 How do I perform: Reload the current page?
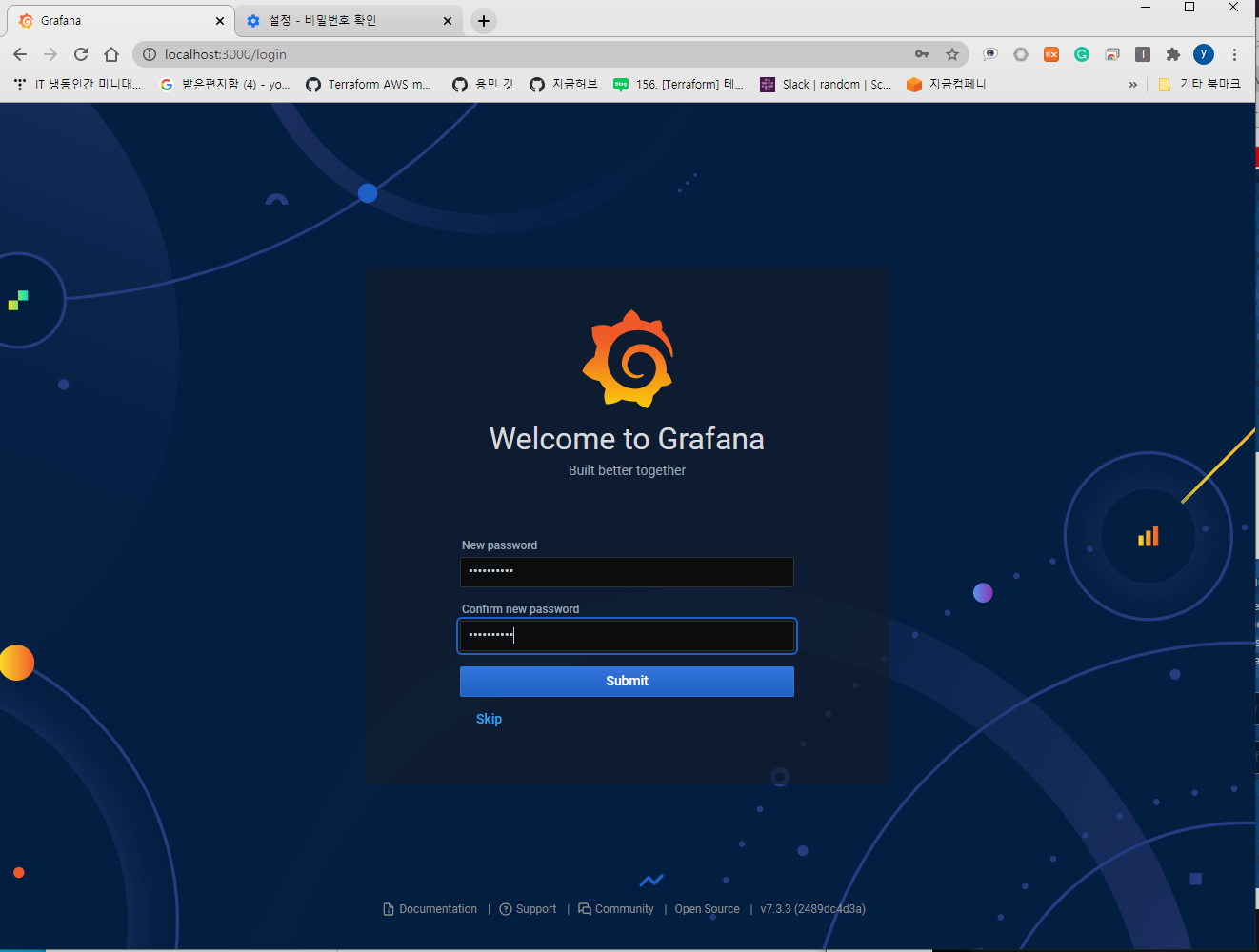coord(81,54)
